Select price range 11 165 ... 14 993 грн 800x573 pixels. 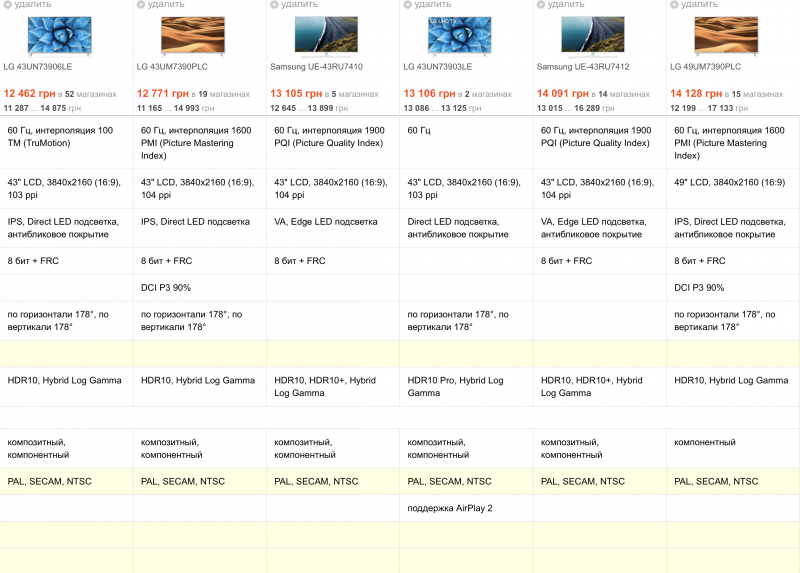(x=176, y=108)
